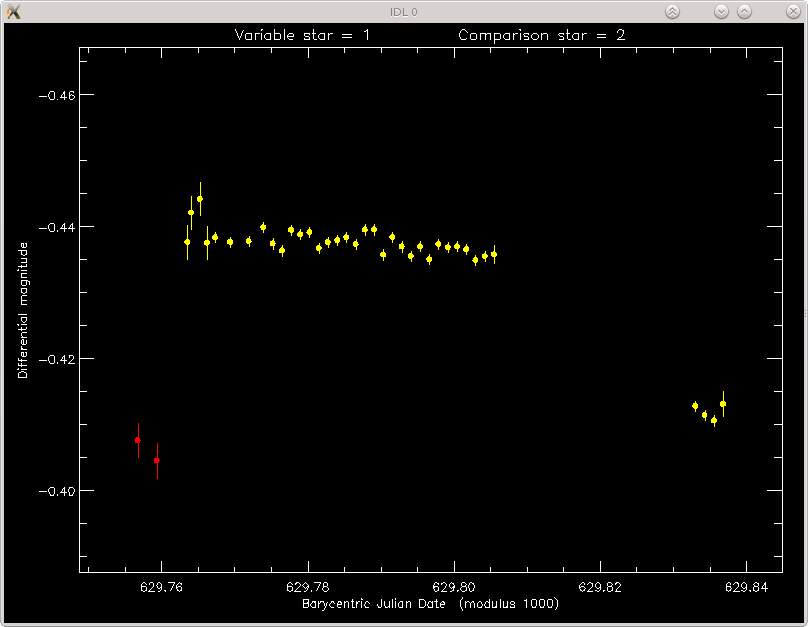Click the shade window double-chevron button
The width and height of the screenshot is (808, 627).
672,12
